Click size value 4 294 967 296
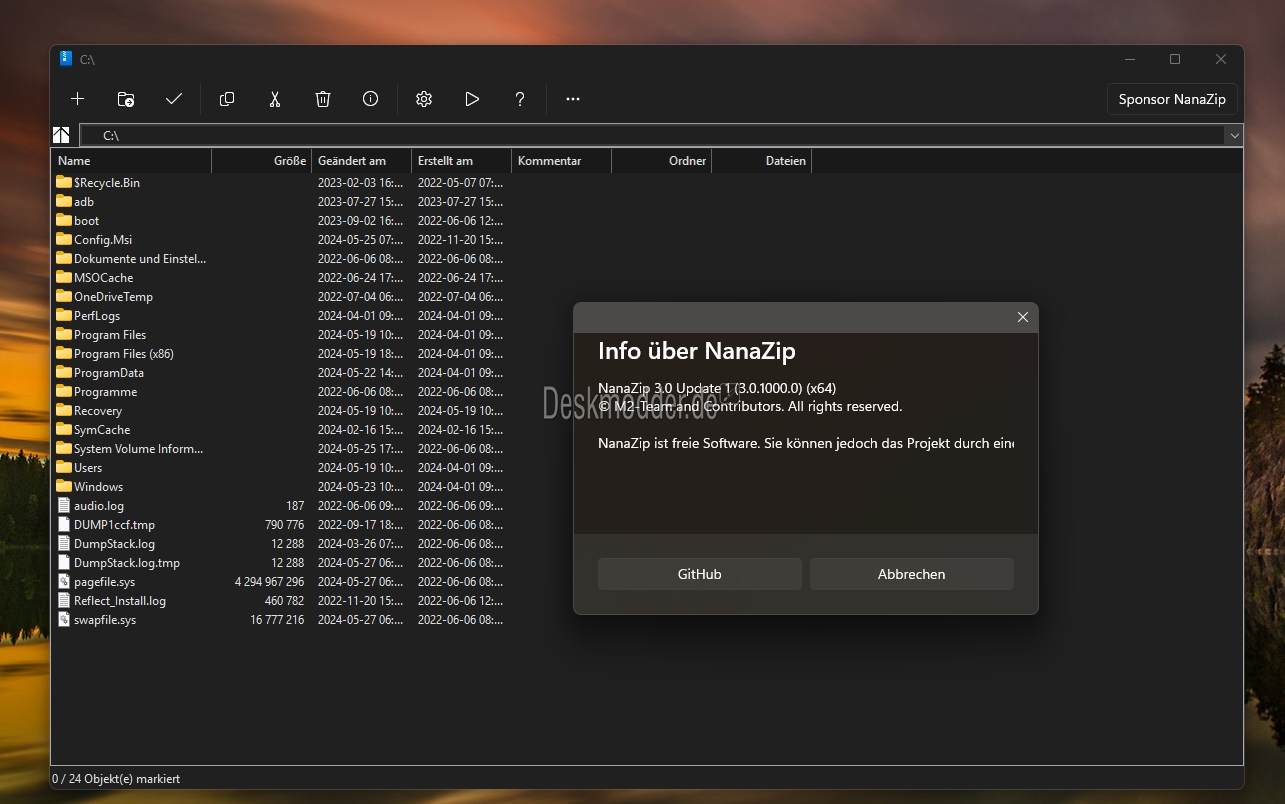The height and width of the screenshot is (804, 1285). coord(270,581)
